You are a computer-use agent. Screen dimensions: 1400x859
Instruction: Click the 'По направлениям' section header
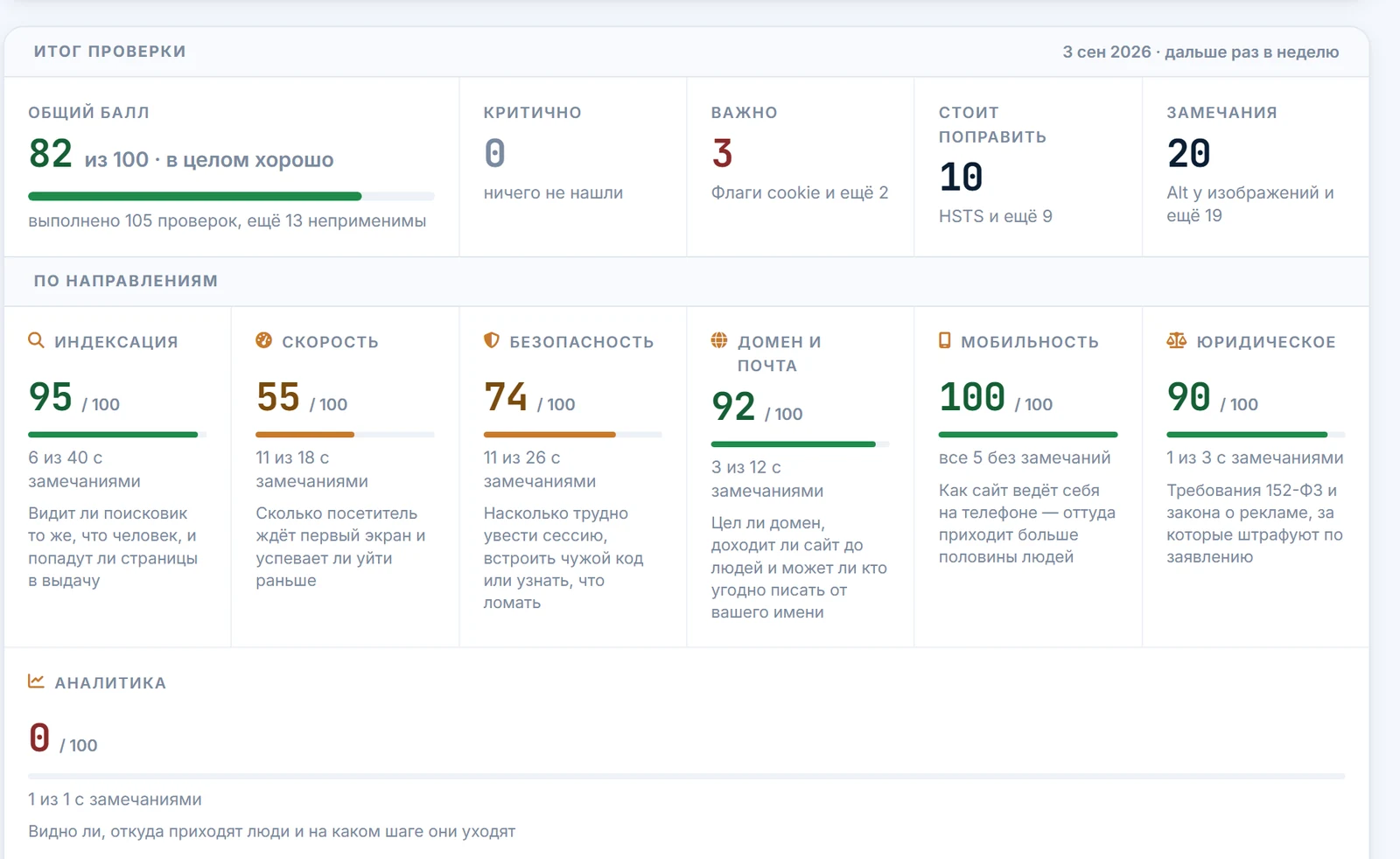click(125, 281)
